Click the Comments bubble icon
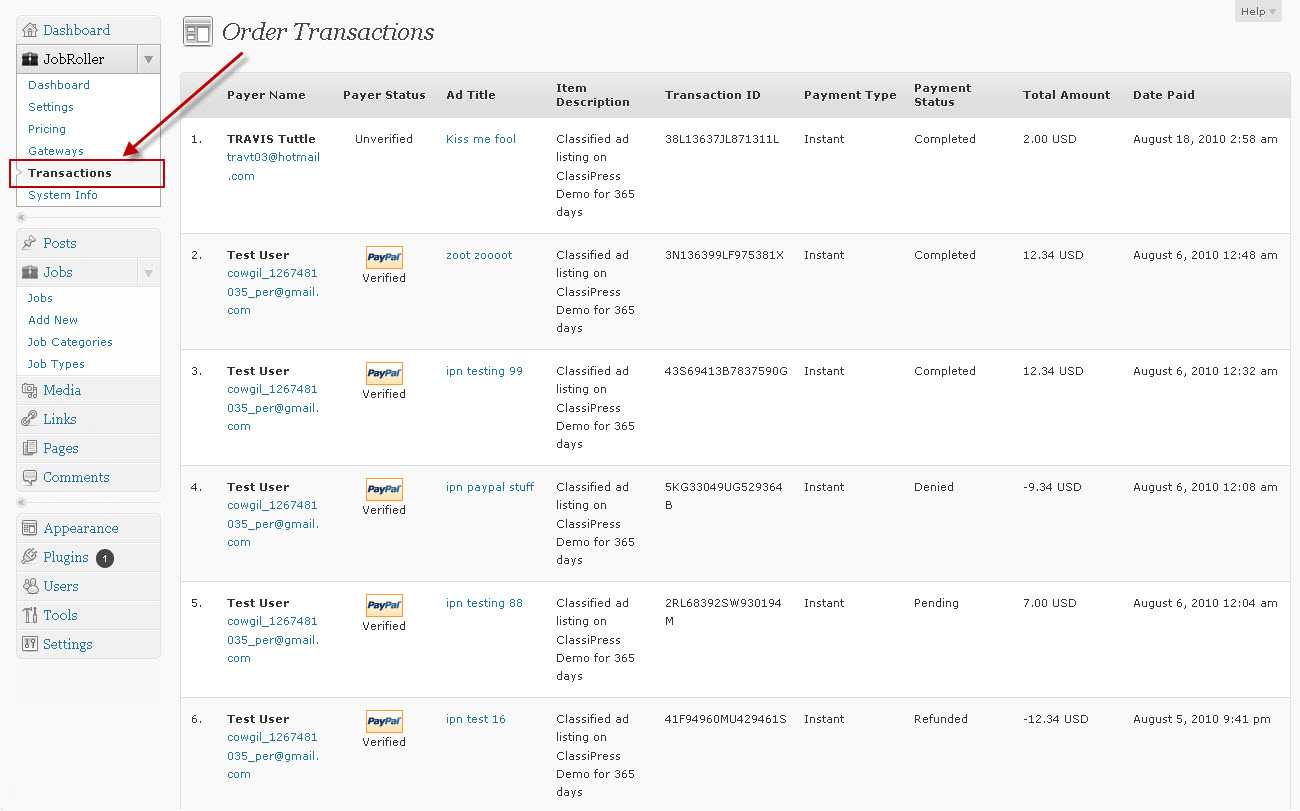Image resolution: width=1300 pixels, height=811 pixels. [30, 477]
